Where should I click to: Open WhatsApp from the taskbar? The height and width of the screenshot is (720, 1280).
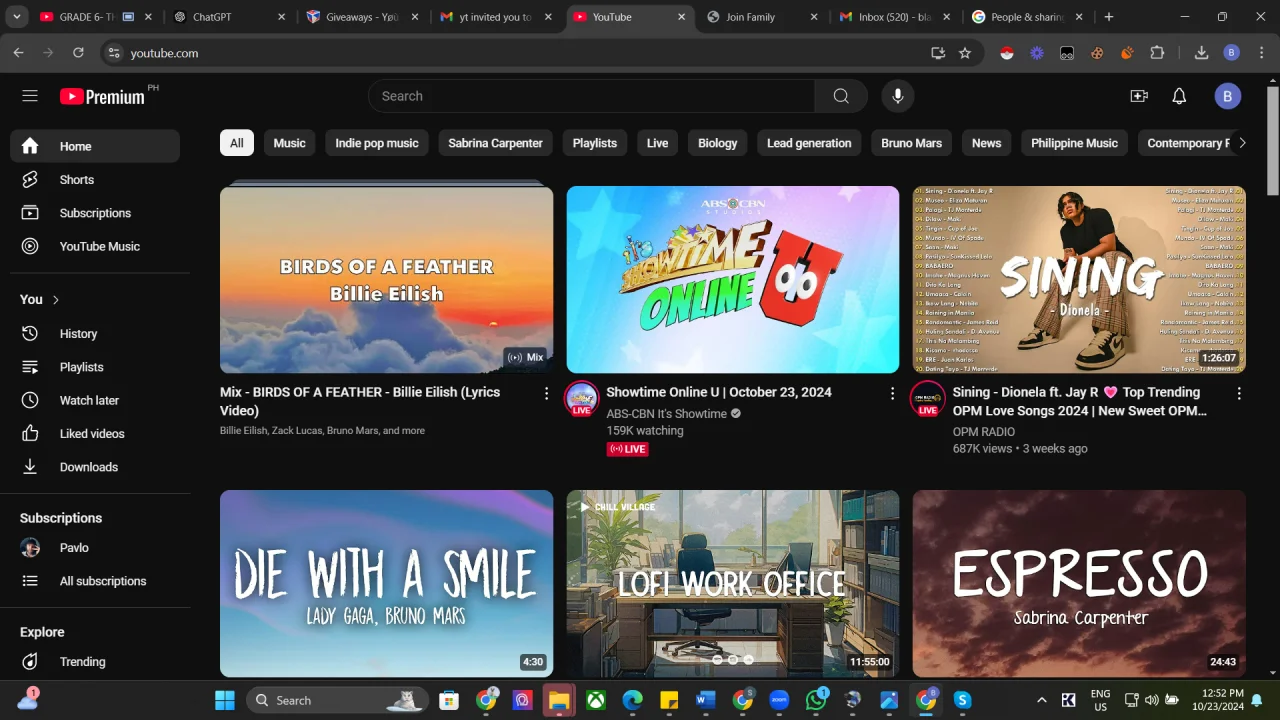click(x=816, y=700)
